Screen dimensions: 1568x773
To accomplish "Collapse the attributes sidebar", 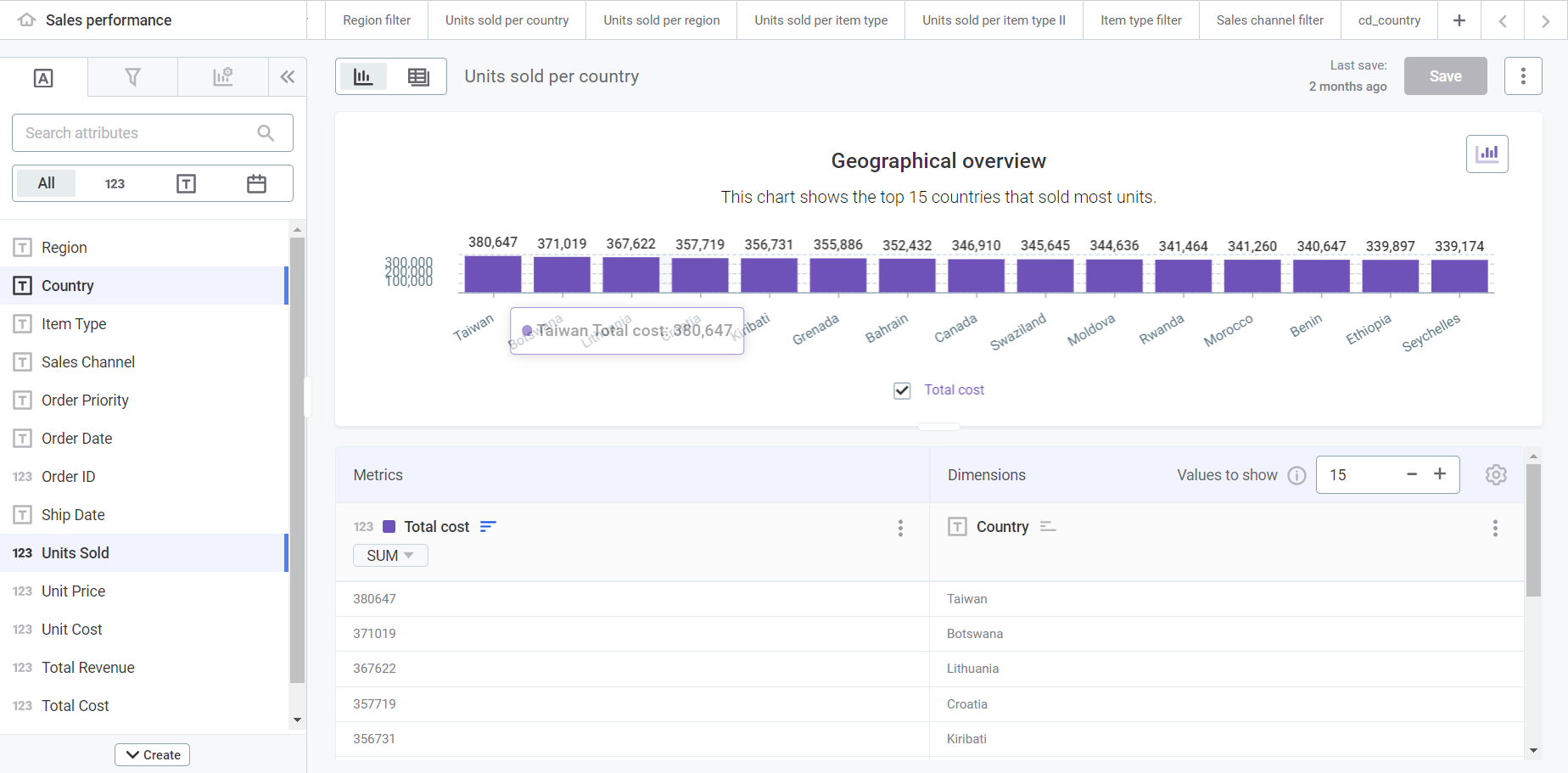I will (288, 76).
